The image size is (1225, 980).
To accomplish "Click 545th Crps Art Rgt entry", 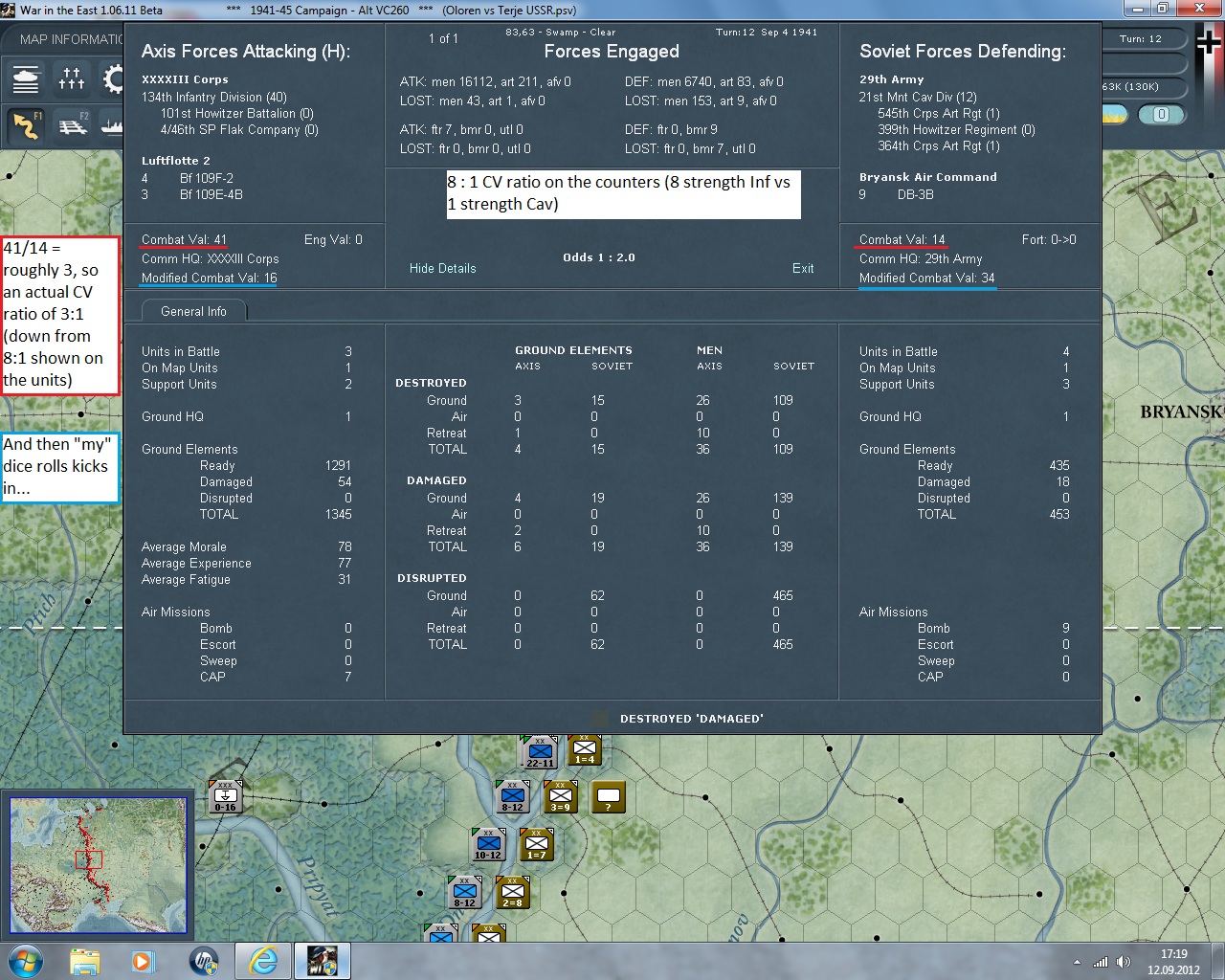I will (939, 114).
